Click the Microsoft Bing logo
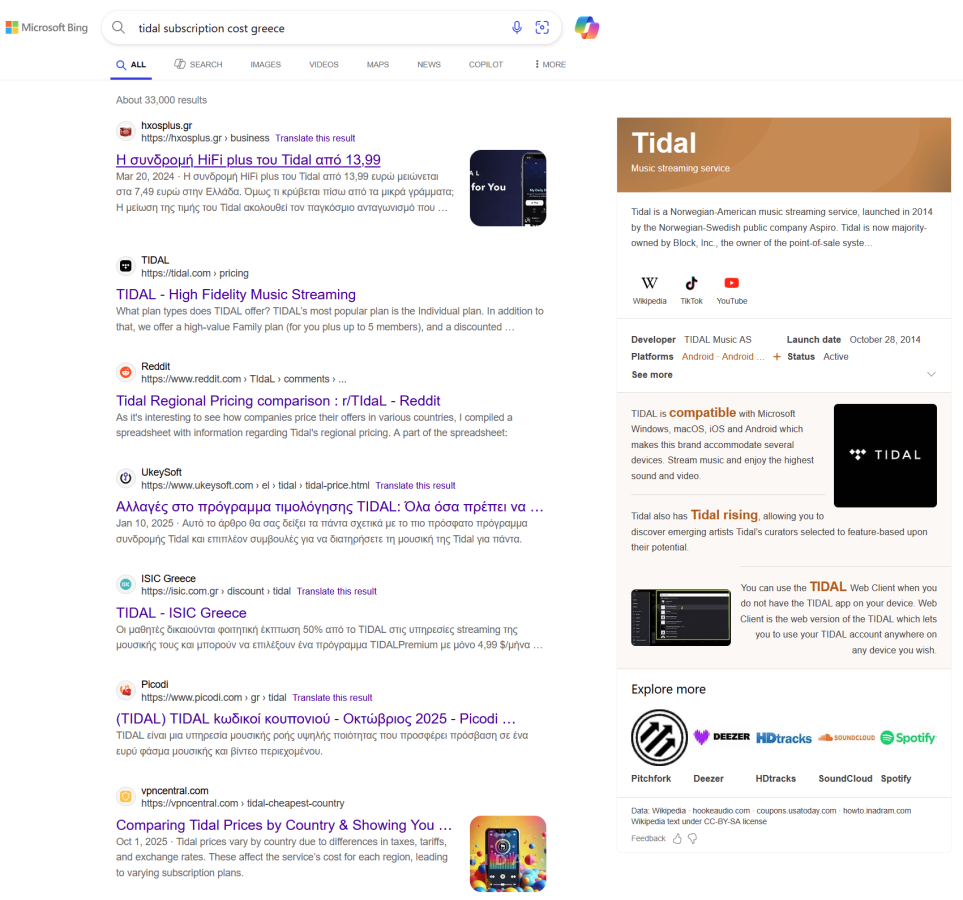 (47, 28)
